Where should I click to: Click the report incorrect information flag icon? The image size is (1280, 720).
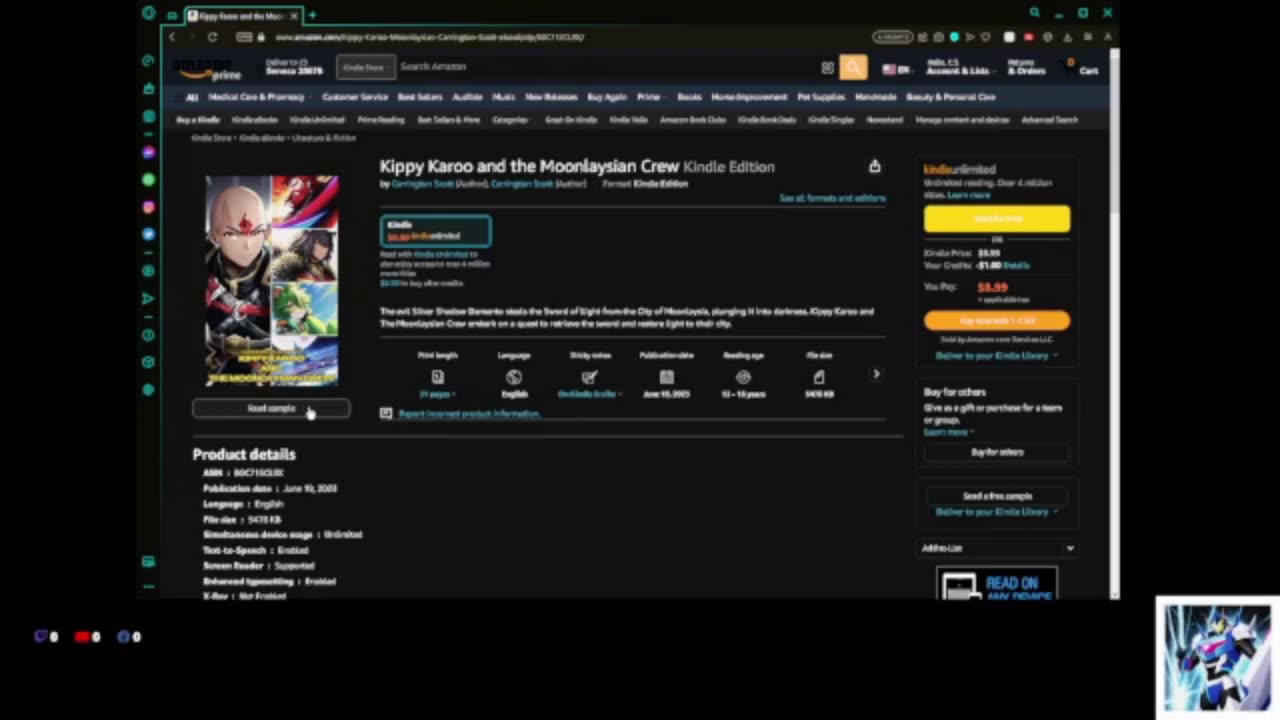tap(386, 413)
